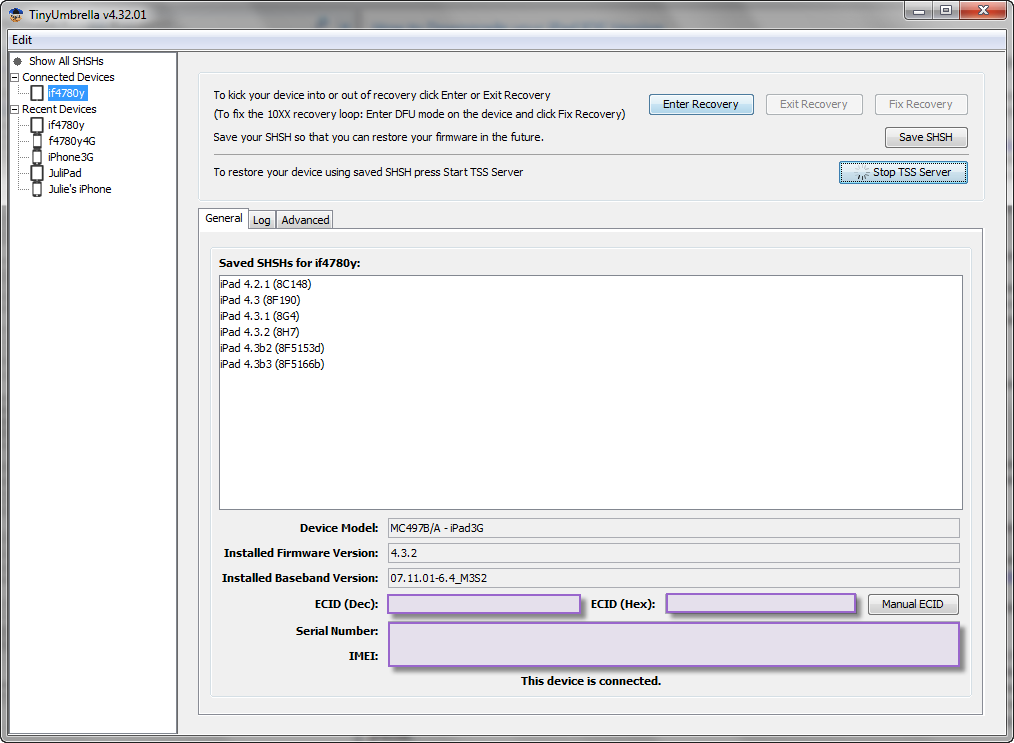Click the ECID (Dec) field
The height and width of the screenshot is (743, 1014).
click(484, 604)
